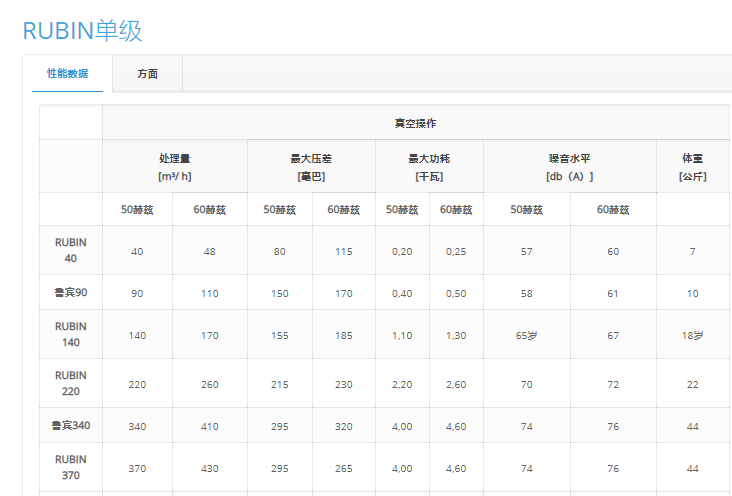Viewport: 732px width, 496px height.
Task: Select the 真空操作 table header
Action: (415, 123)
